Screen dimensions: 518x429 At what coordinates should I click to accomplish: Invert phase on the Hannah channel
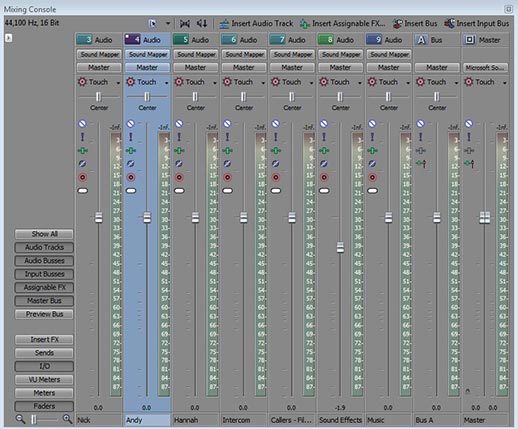click(179, 164)
